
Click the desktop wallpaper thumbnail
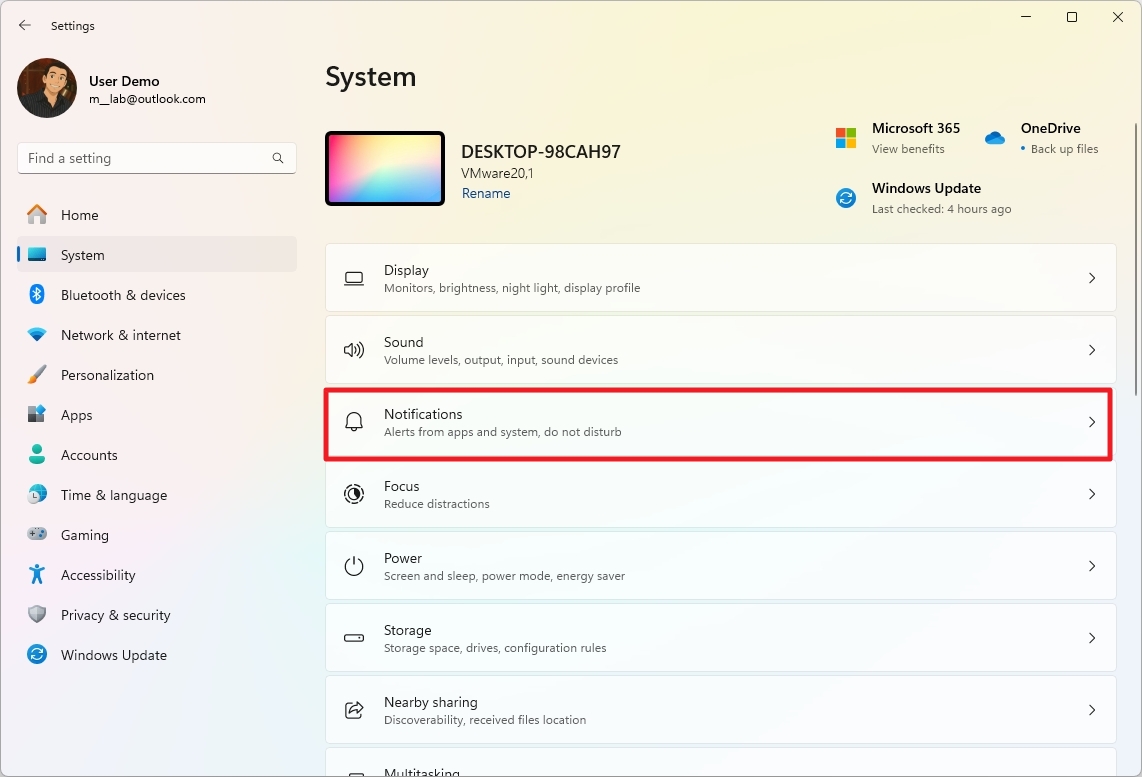[x=385, y=169]
